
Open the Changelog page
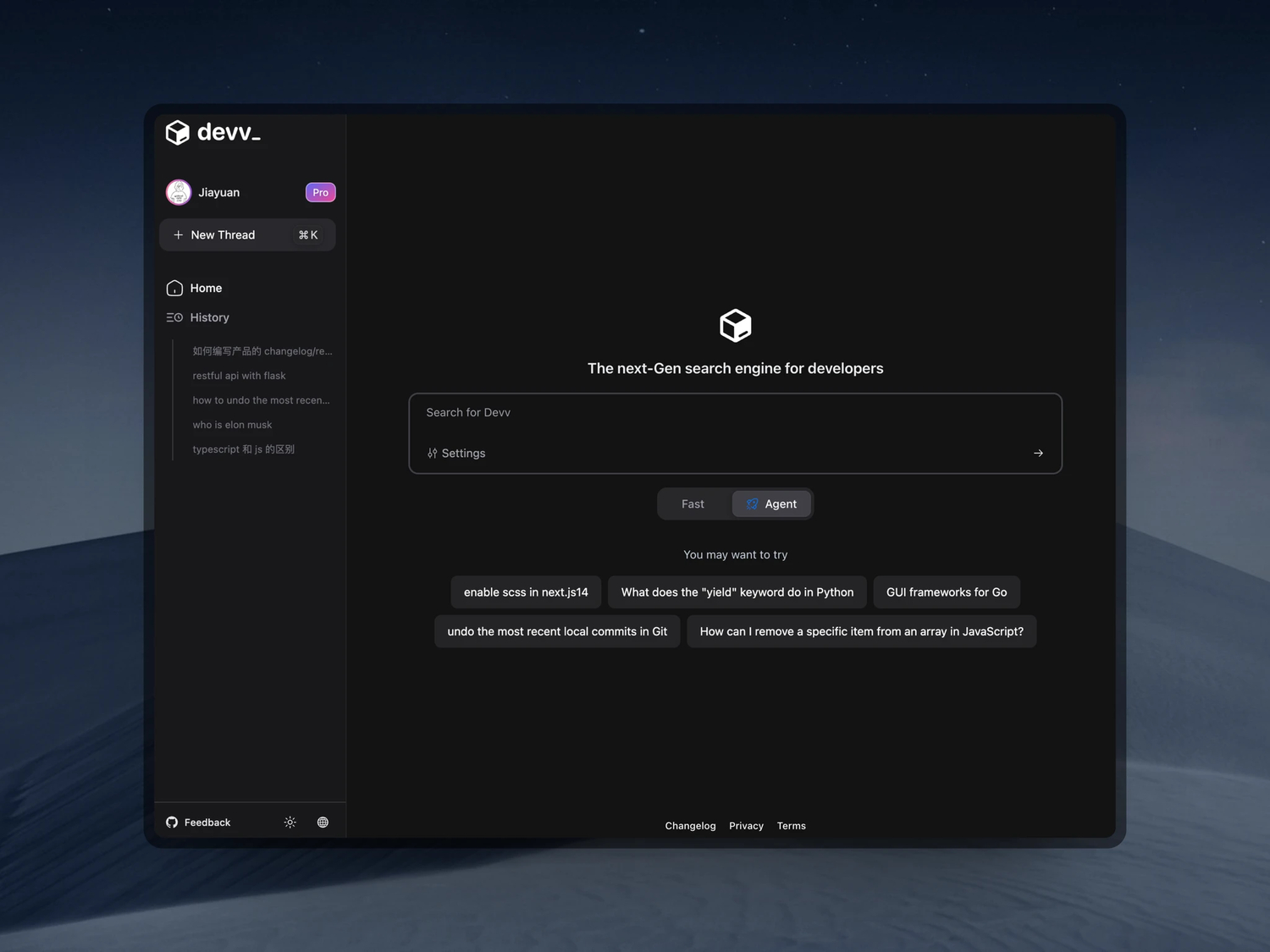tap(690, 825)
